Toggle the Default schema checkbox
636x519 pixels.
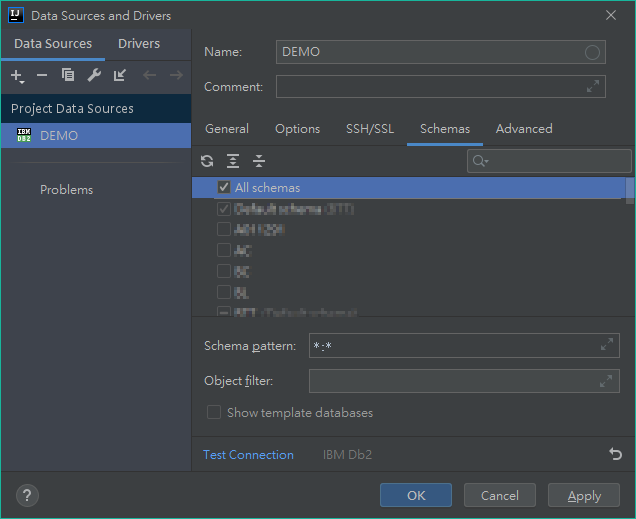pos(224,209)
